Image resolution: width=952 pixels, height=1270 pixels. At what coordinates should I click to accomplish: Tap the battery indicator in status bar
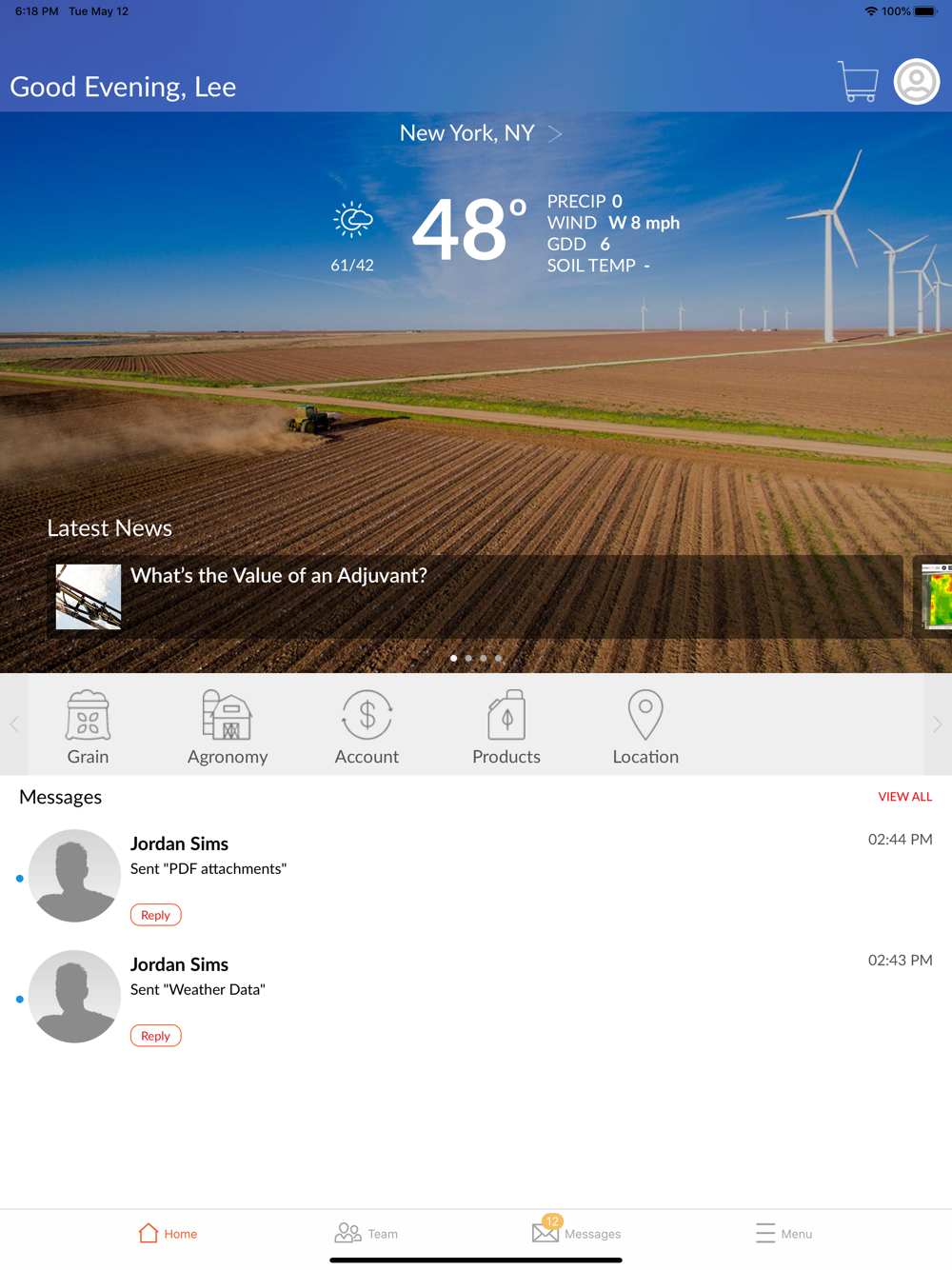pos(925,11)
